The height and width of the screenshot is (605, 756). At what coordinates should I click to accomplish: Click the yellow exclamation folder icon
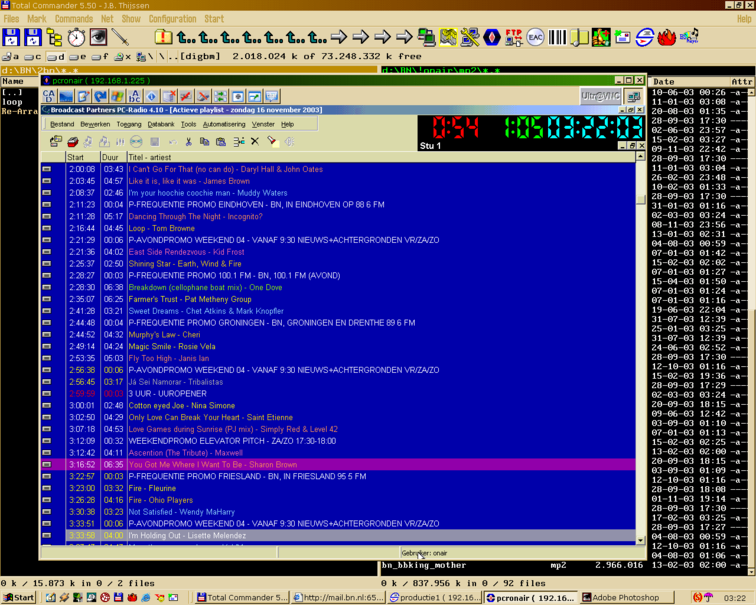click(x=163, y=37)
